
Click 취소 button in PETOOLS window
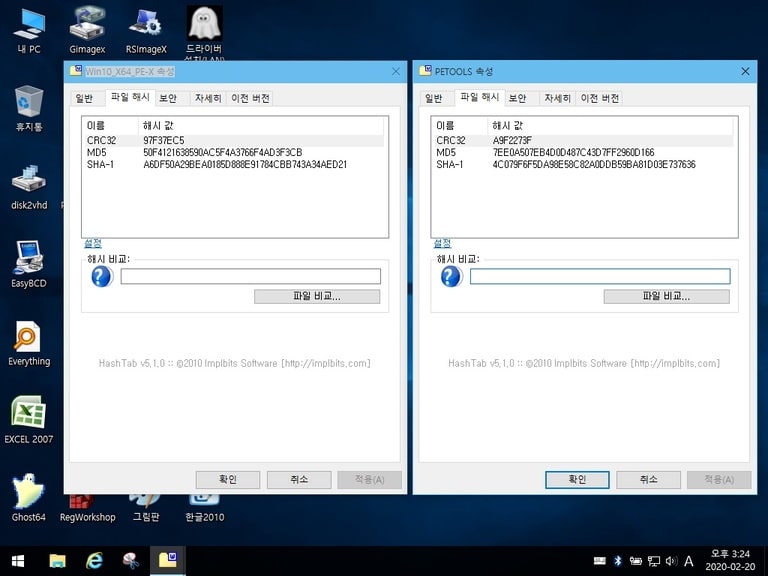(648, 480)
